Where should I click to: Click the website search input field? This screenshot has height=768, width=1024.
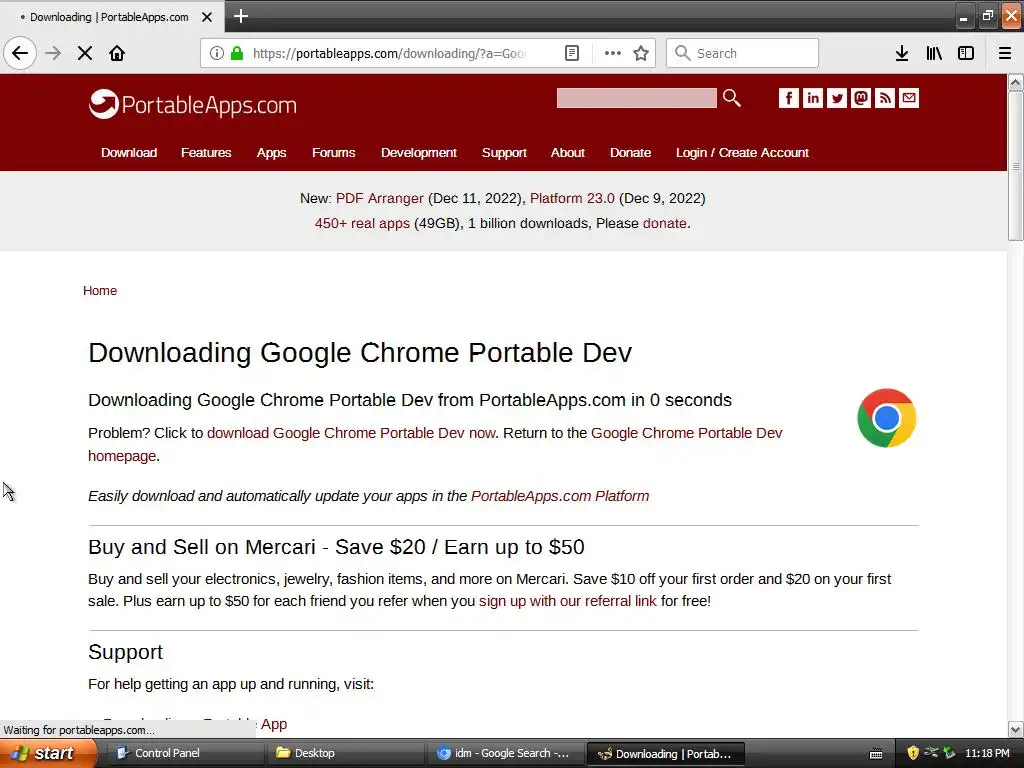636,98
